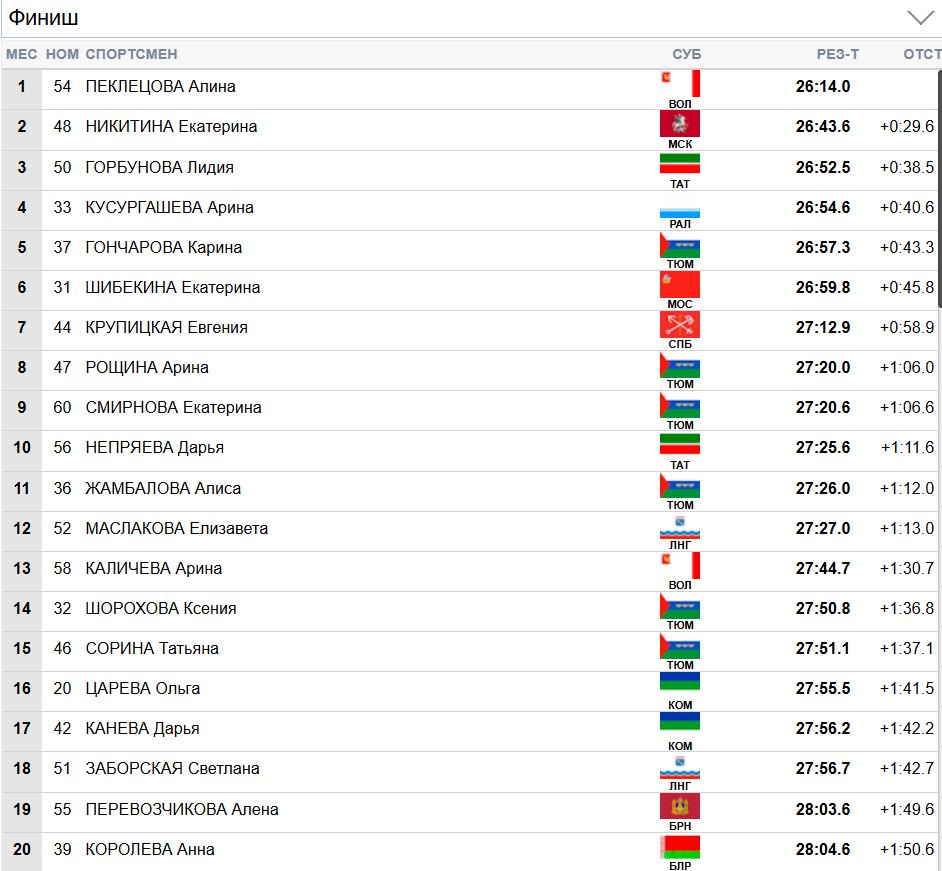Click the Komi flag for ЦАРЕВА Ольга

click(680, 682)
